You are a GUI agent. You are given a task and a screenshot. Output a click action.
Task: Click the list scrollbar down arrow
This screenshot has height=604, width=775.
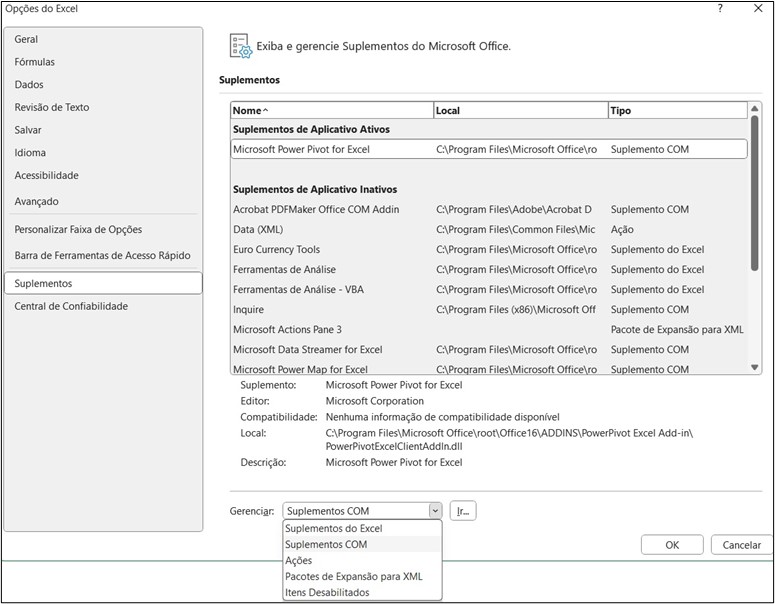pyautogui.click(x=754, y=367)
